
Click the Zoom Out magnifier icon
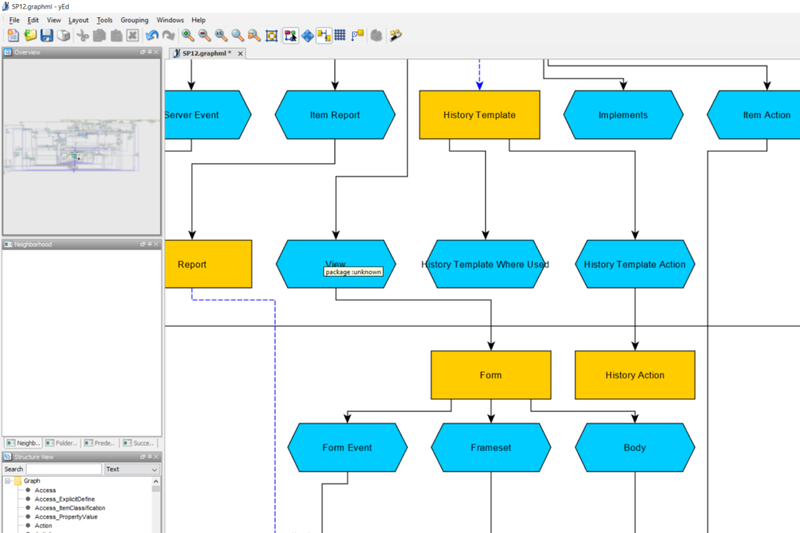point(204,35)
